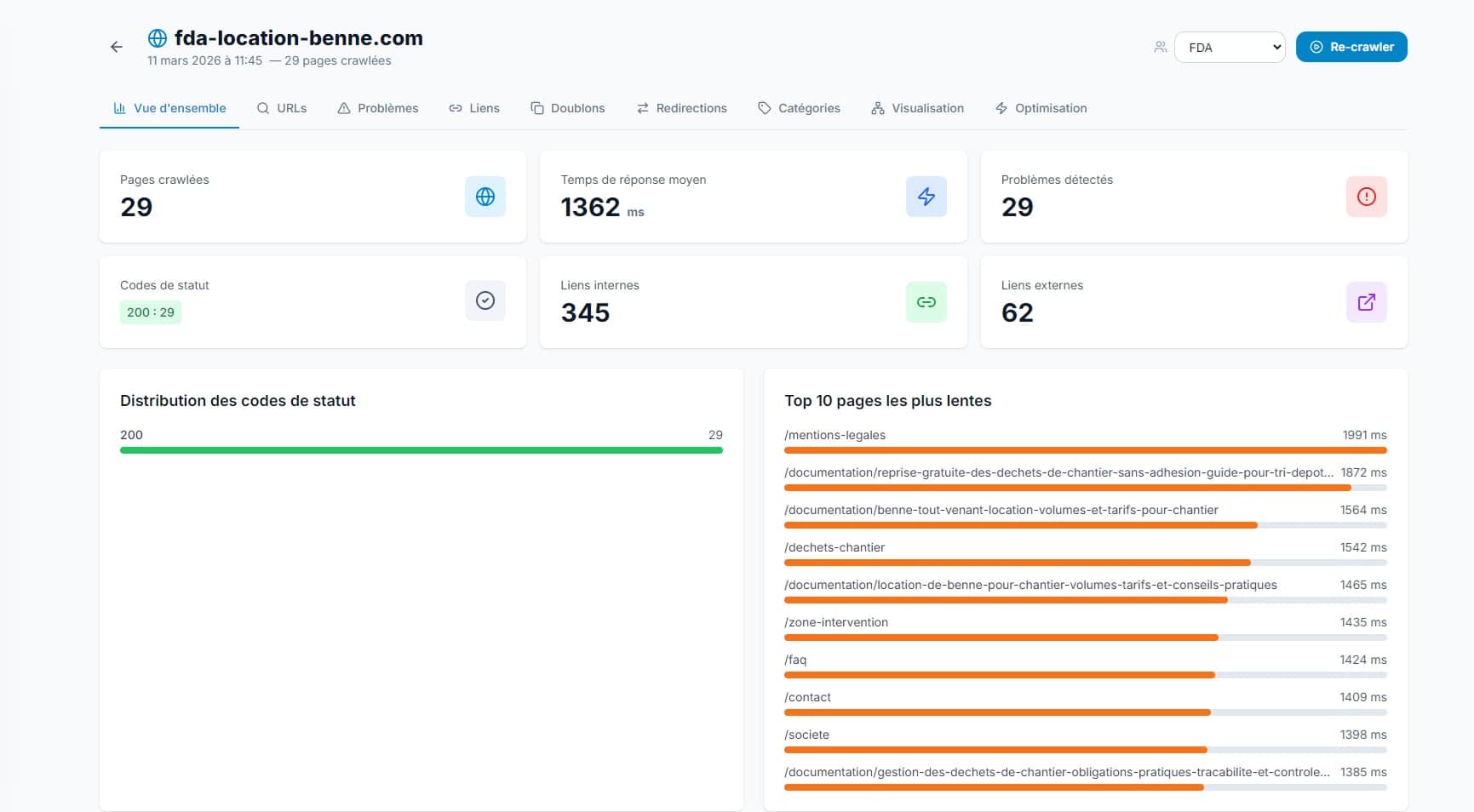This screenshot has height=812, width=1474.
Task: Switch to the URLs tab
Action: click(x=282, y=108)
